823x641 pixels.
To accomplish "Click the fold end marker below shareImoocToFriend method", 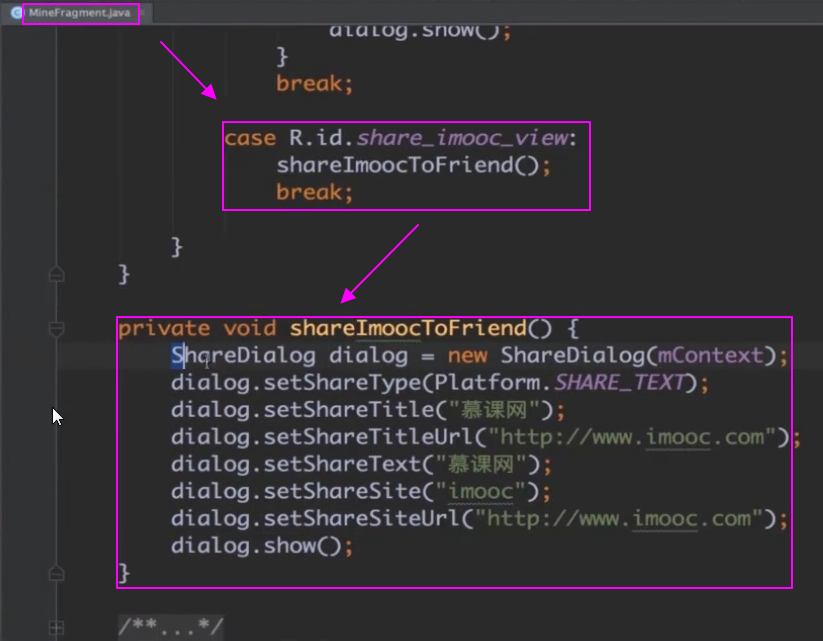I will coord(56,573).
